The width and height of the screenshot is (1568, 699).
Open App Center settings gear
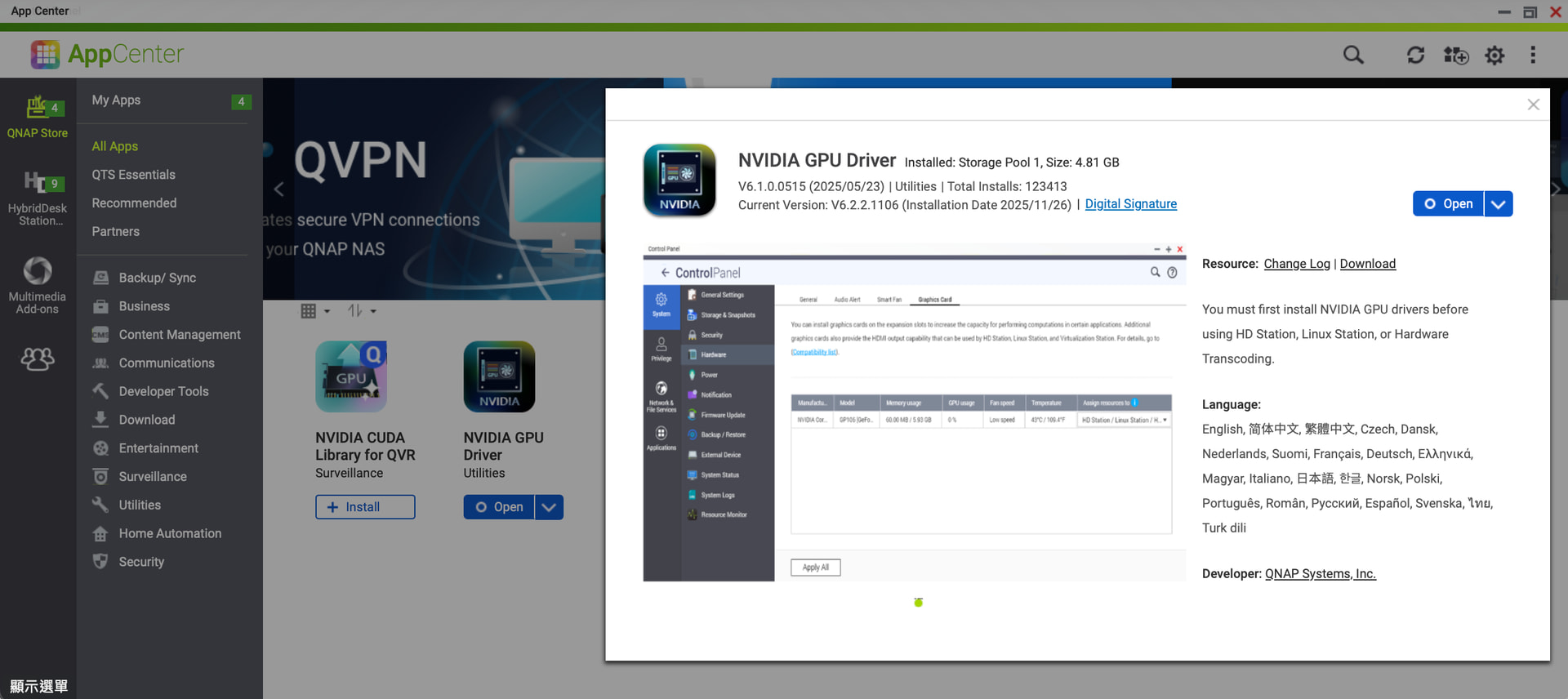point(1494,55)
